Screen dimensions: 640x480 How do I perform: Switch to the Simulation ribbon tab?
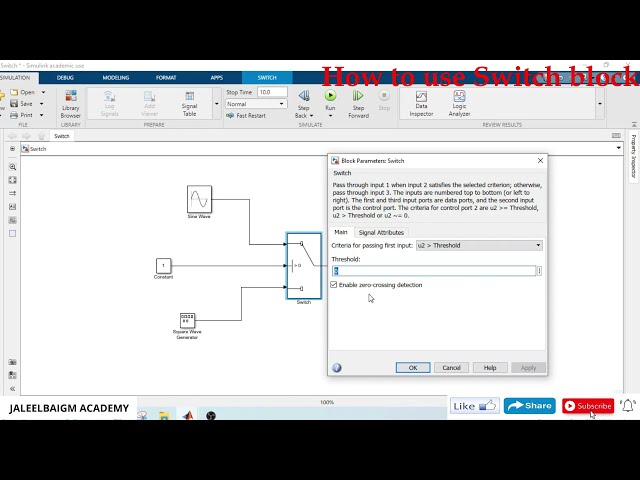(x=16, y=78)
